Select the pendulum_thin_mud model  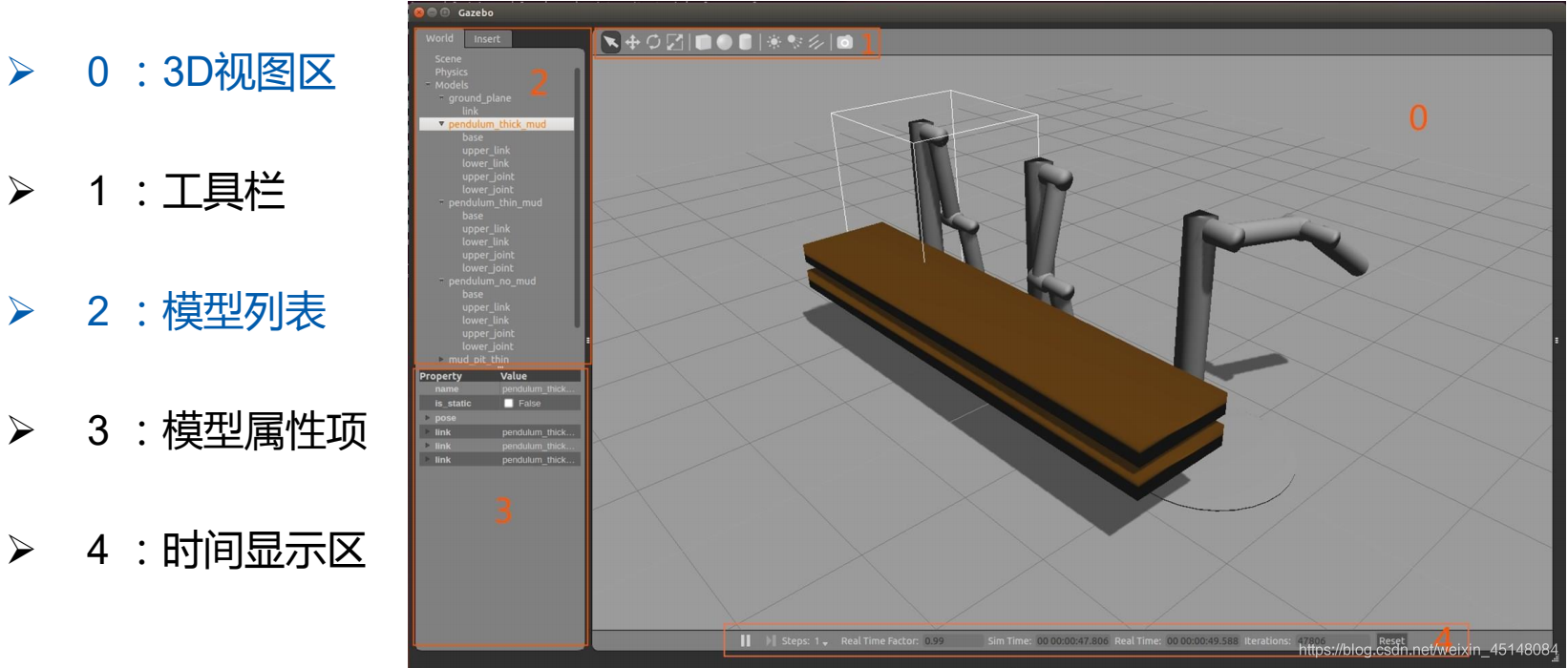[x=496, y=202]
